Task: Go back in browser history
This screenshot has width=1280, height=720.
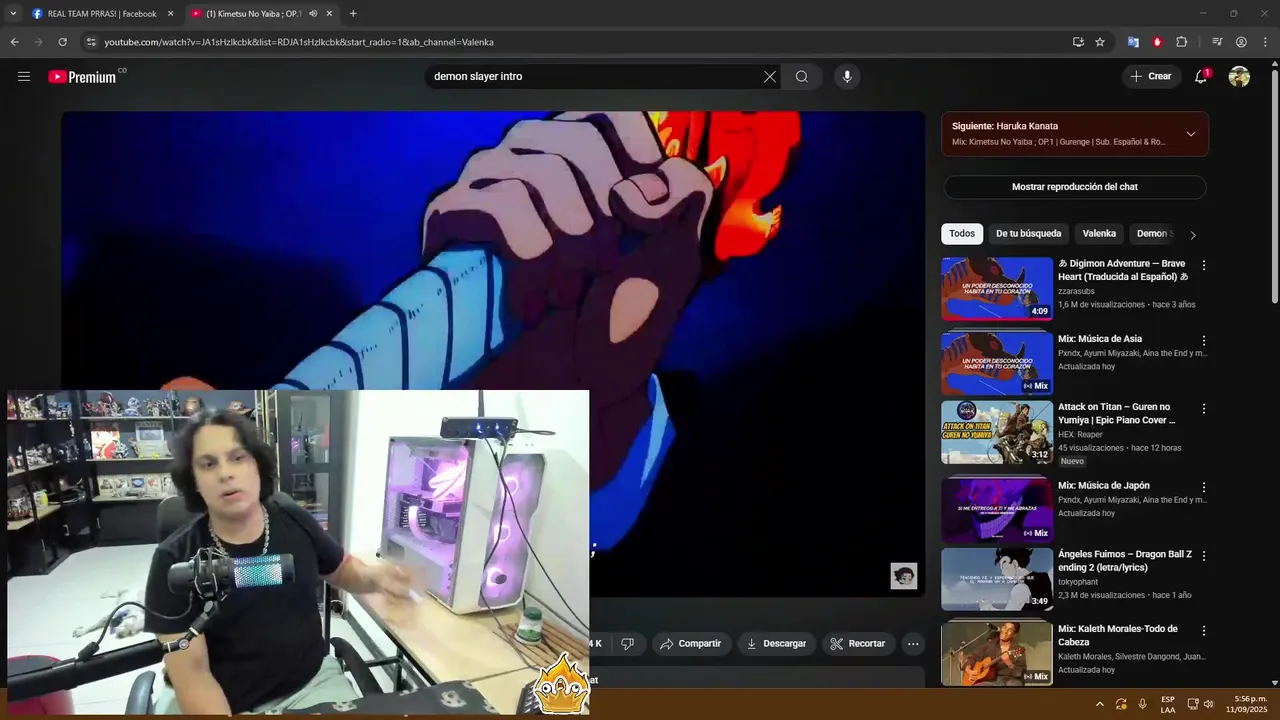Action: point(14,42)
